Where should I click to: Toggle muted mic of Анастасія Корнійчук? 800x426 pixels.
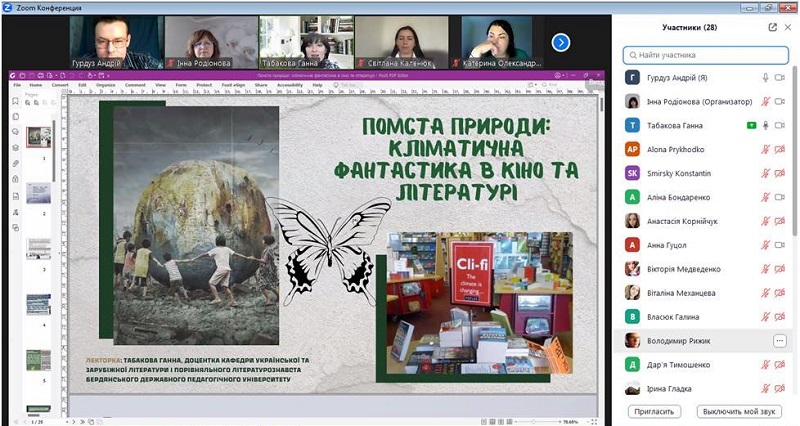765,221
